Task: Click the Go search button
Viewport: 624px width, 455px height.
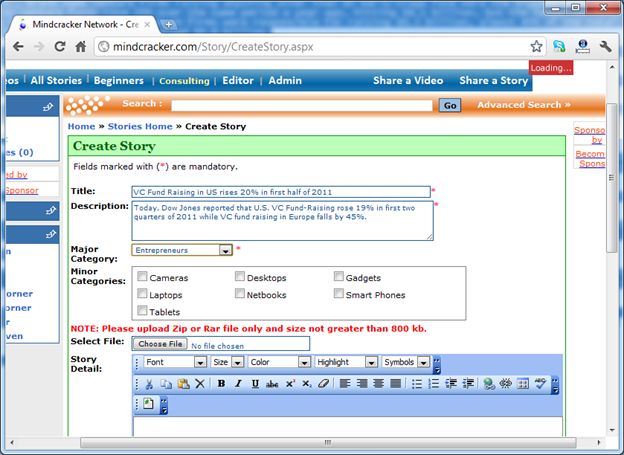Action: (x=450, y=105)
